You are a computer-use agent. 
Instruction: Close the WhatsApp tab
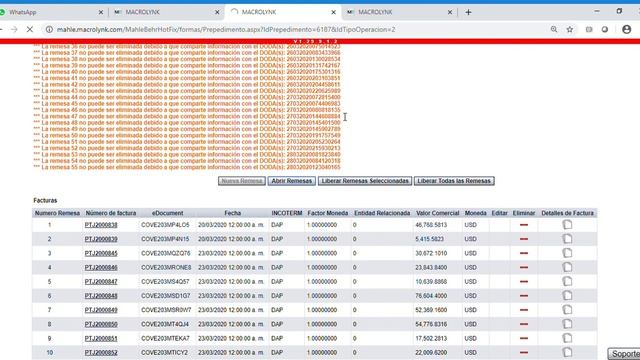(101, 12)
